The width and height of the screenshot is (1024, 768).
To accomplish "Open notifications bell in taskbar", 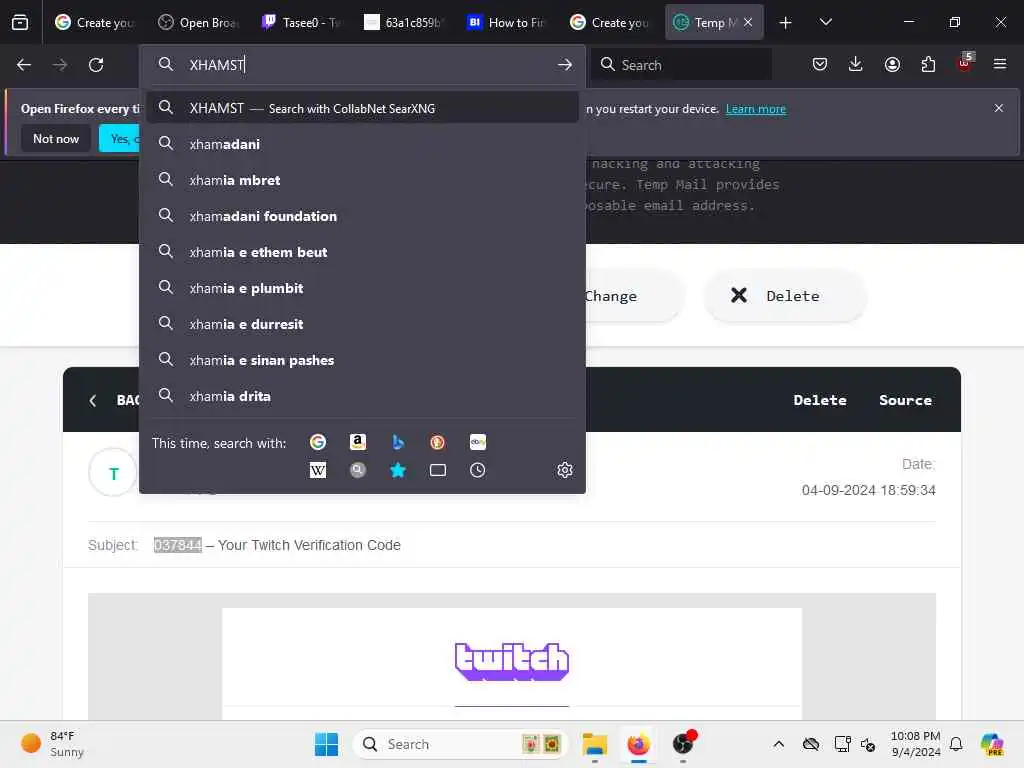I will click(x=956, y=744).
